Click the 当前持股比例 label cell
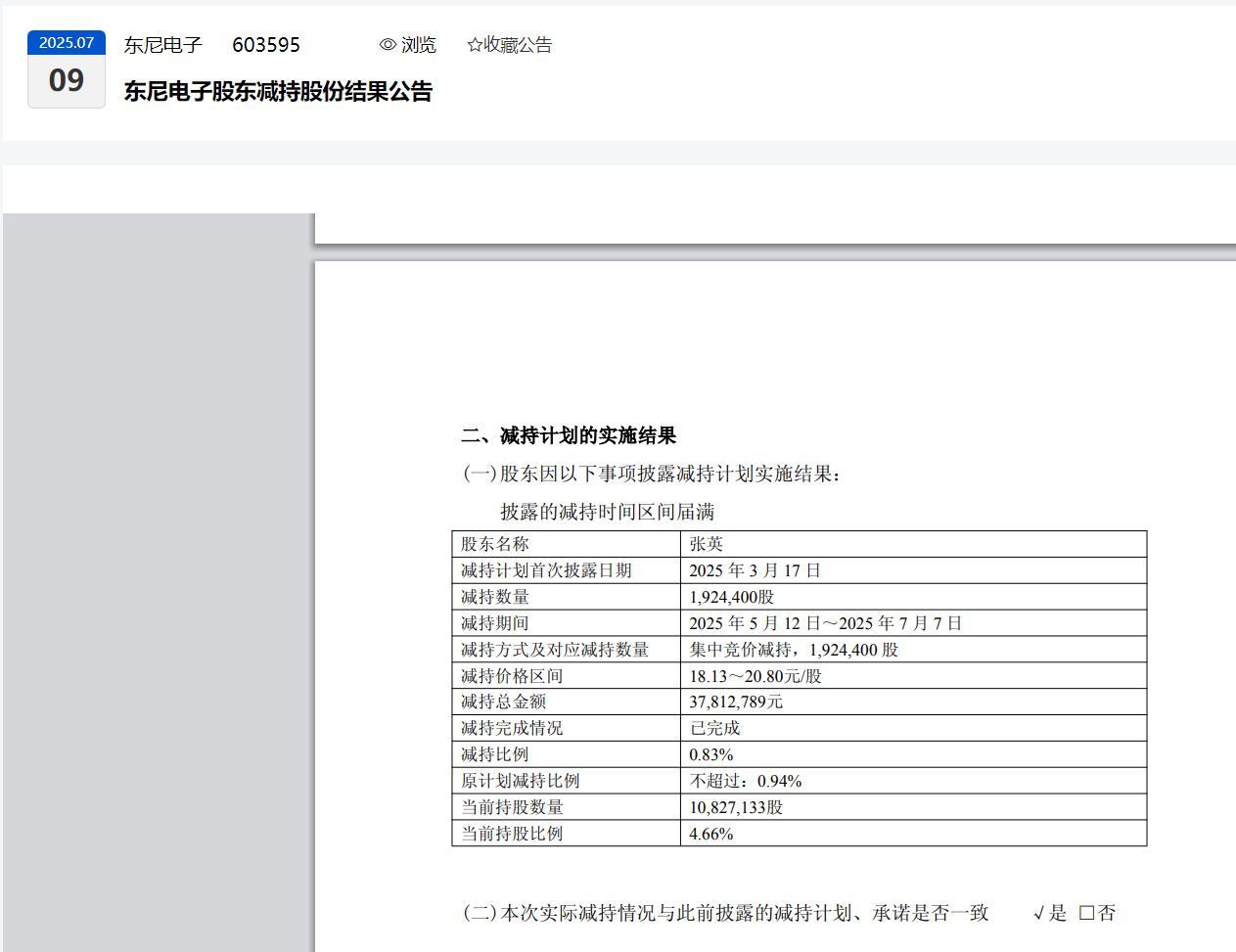The image size is (1236, 952). [567, 834]
